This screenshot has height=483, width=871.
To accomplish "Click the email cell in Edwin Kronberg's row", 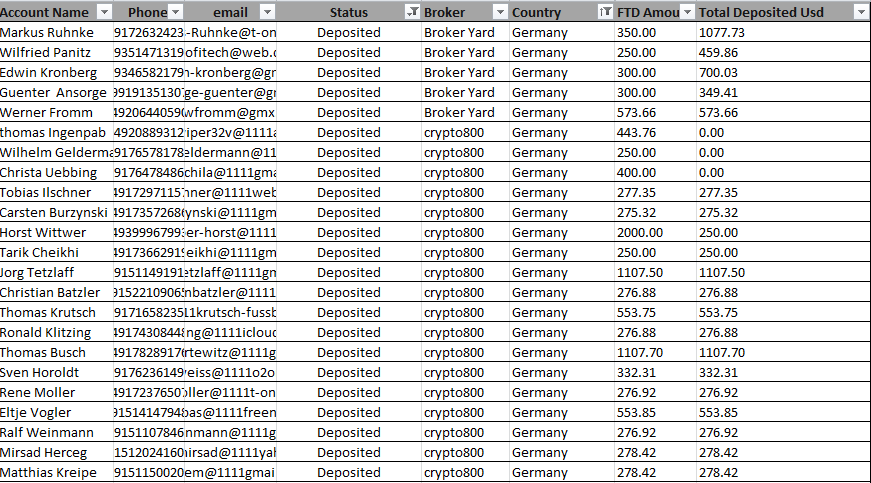I will (x=231, y=73).
